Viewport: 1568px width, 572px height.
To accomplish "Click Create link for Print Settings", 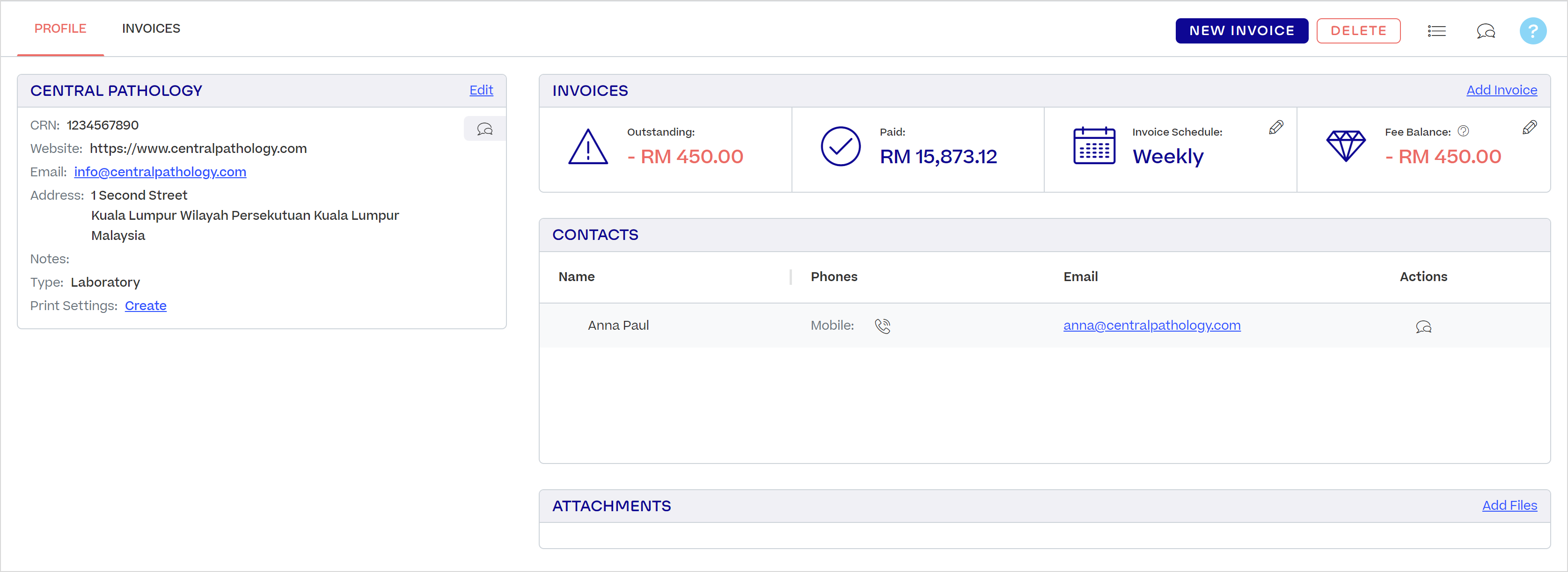I will pyautogui.click(x=146, y=306).
